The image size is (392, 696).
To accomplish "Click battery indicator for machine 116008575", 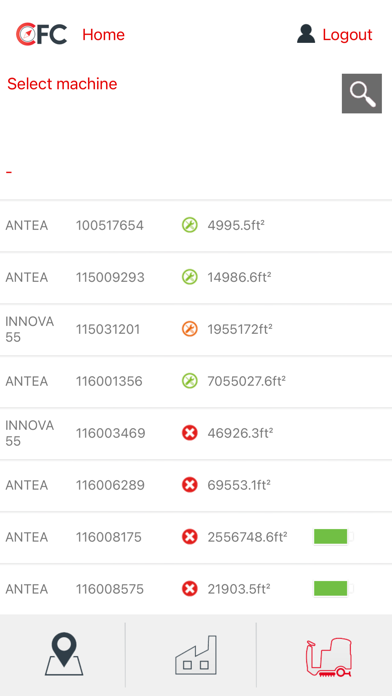I will point(334,589).
